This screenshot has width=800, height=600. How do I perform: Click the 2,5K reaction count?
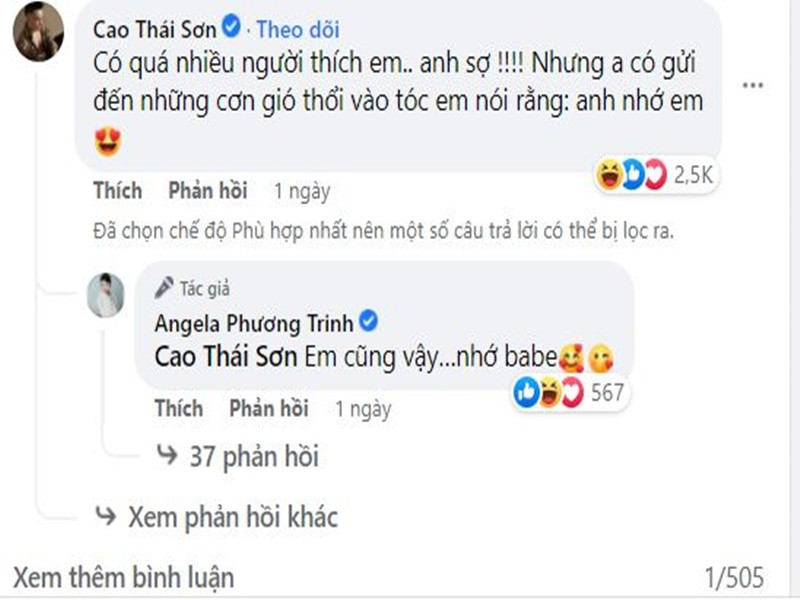coord(693,172)
